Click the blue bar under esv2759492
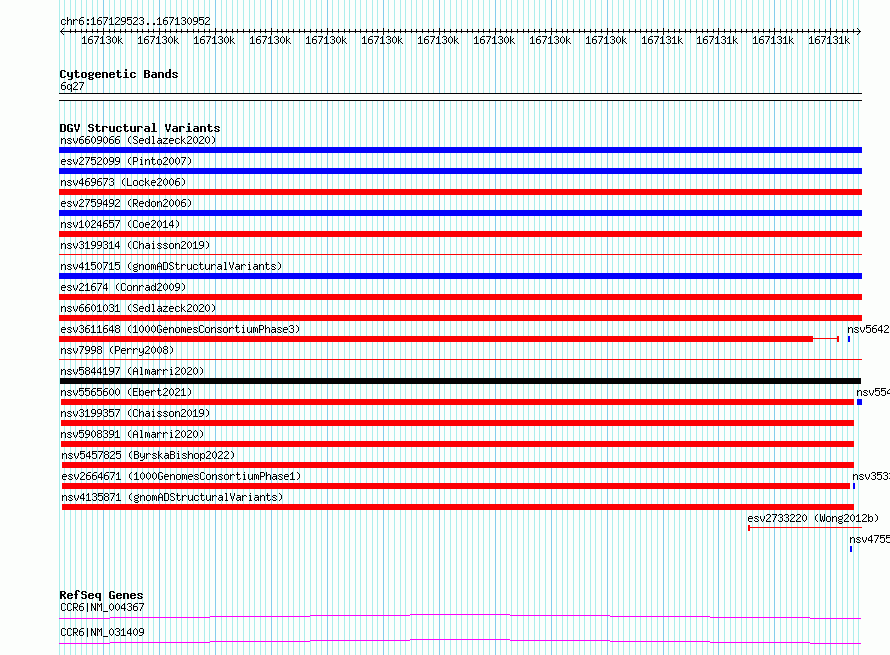The height and width of the screenshot is (655, 890). click(460, 213)
